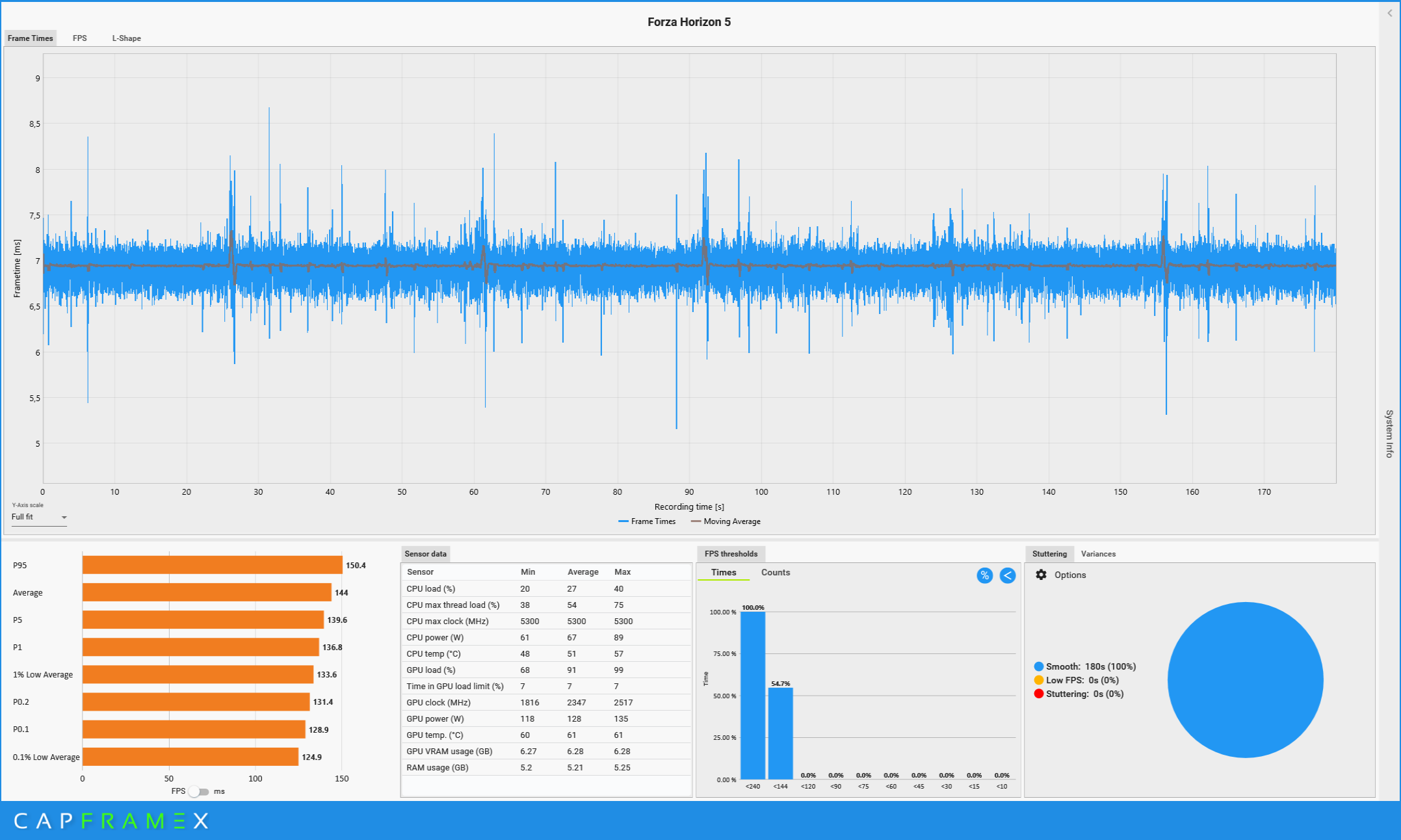Screen dimensions: 1401x840
Task: Open the Variances tab
Action: (x=1098, y=554)
